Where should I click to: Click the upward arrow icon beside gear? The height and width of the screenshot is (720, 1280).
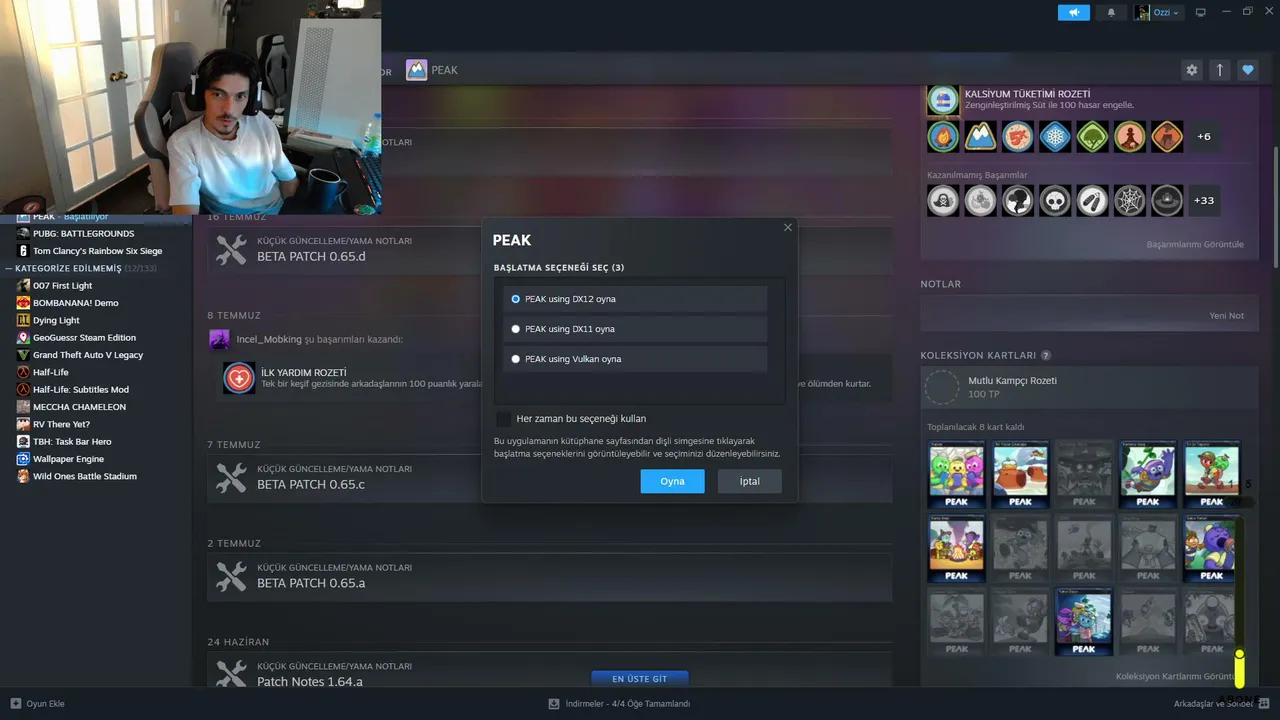coord(1220,70)
